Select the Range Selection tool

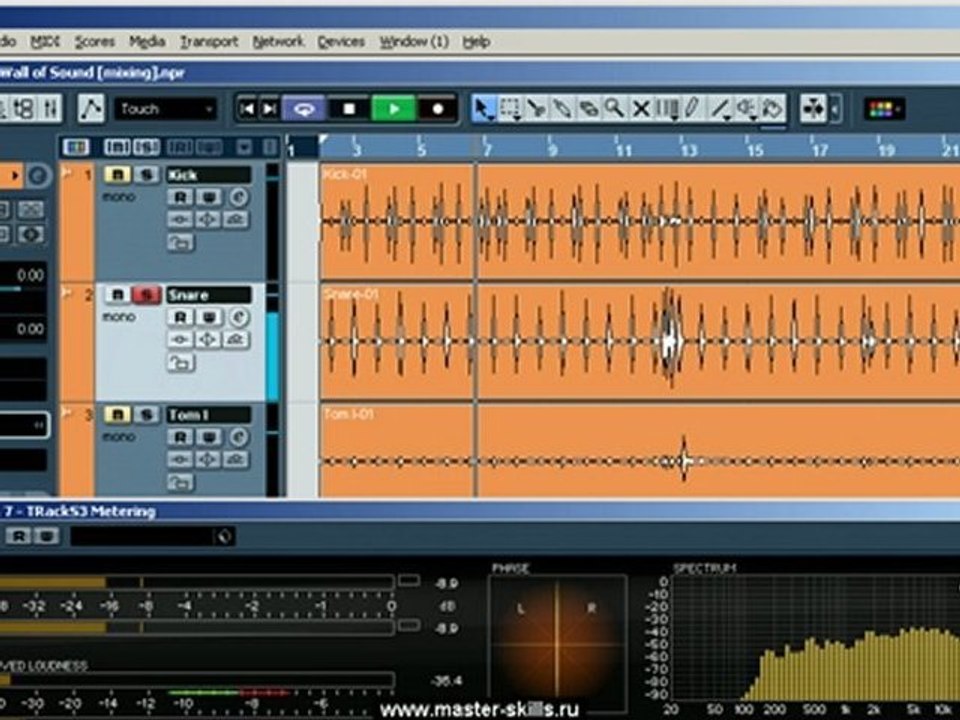(x=509, y=109)
